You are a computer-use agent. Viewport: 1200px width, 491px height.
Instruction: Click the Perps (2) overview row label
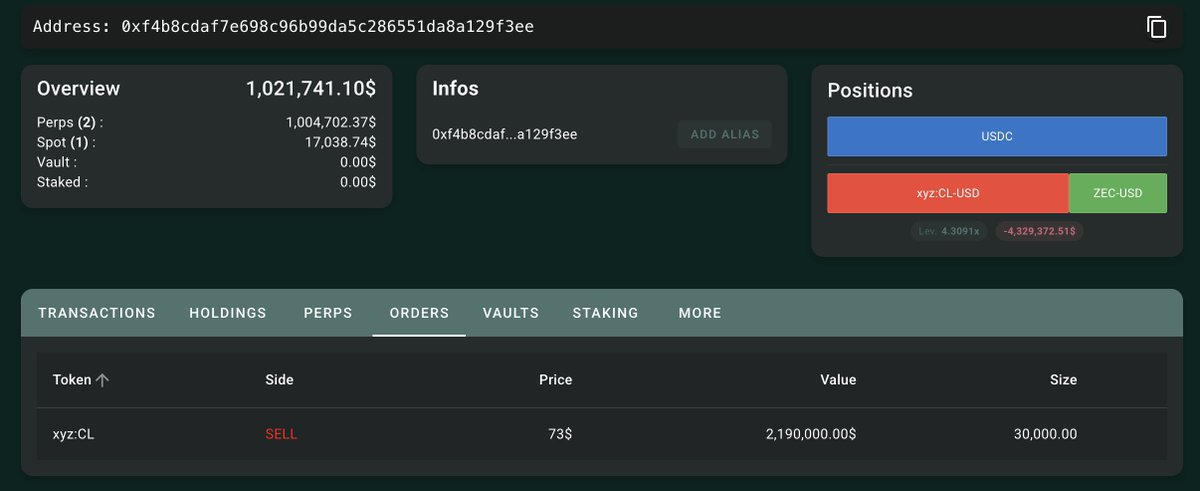point(70,122)
